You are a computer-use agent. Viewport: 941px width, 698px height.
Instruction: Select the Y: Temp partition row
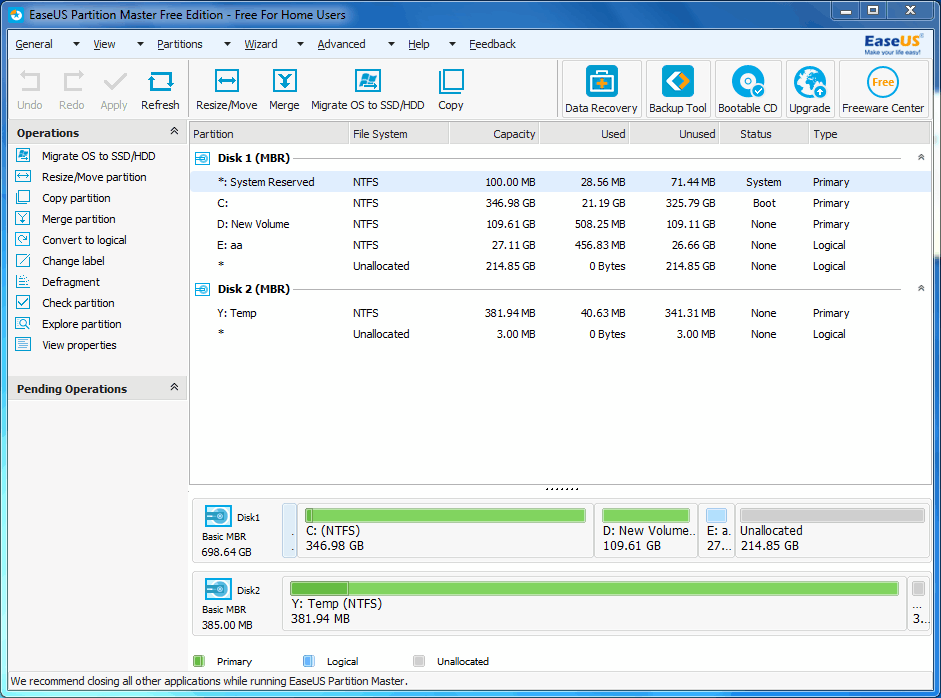coord(561,313)
